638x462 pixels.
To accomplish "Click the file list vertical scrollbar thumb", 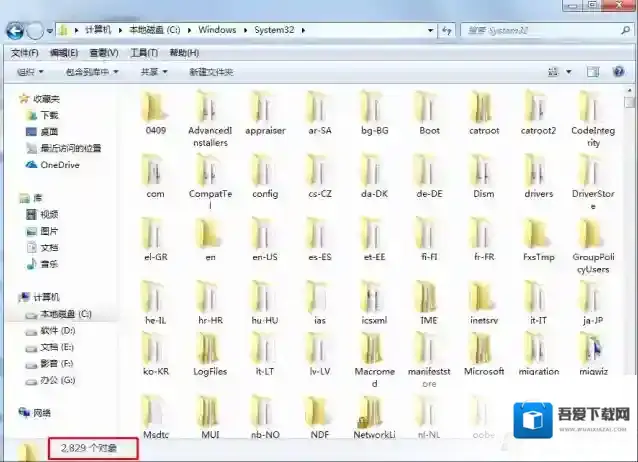I will click(629, 102).
